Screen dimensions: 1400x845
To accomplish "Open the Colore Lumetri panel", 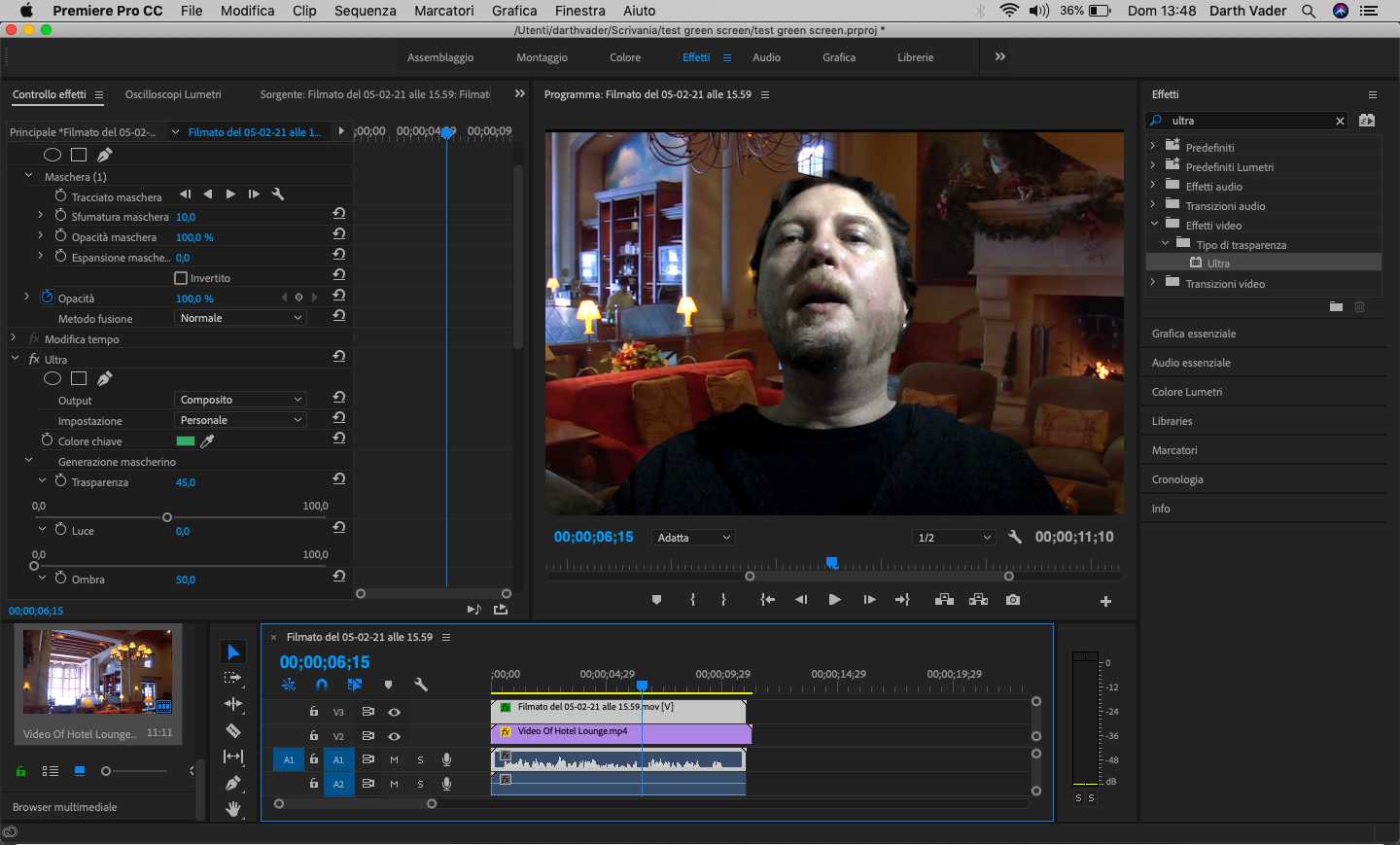I will click(x=1187, y=392).
